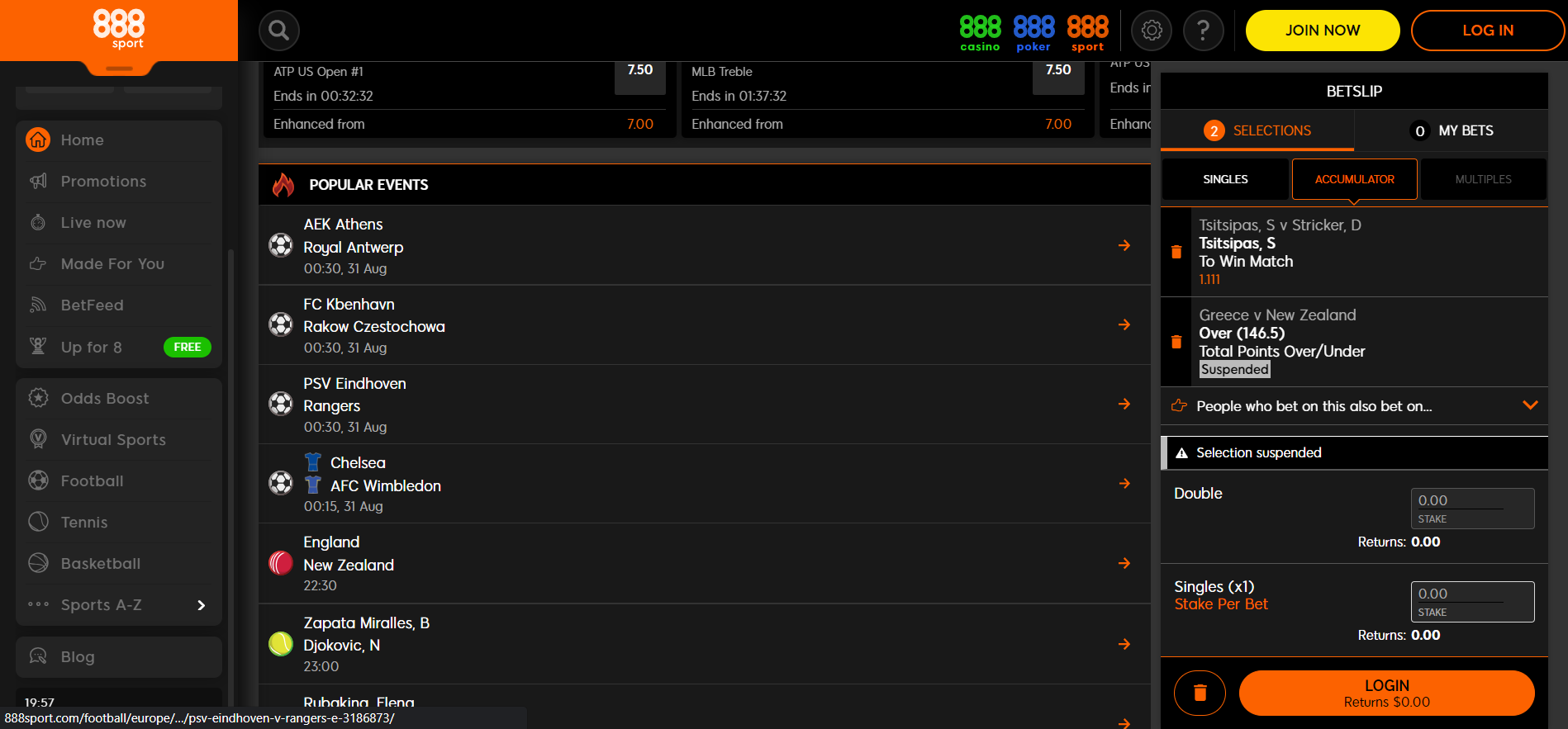Click the Stake Per Bet label
Image resolution: width=1568 pixels, height=729 pixels.
tap(1221, 604)
